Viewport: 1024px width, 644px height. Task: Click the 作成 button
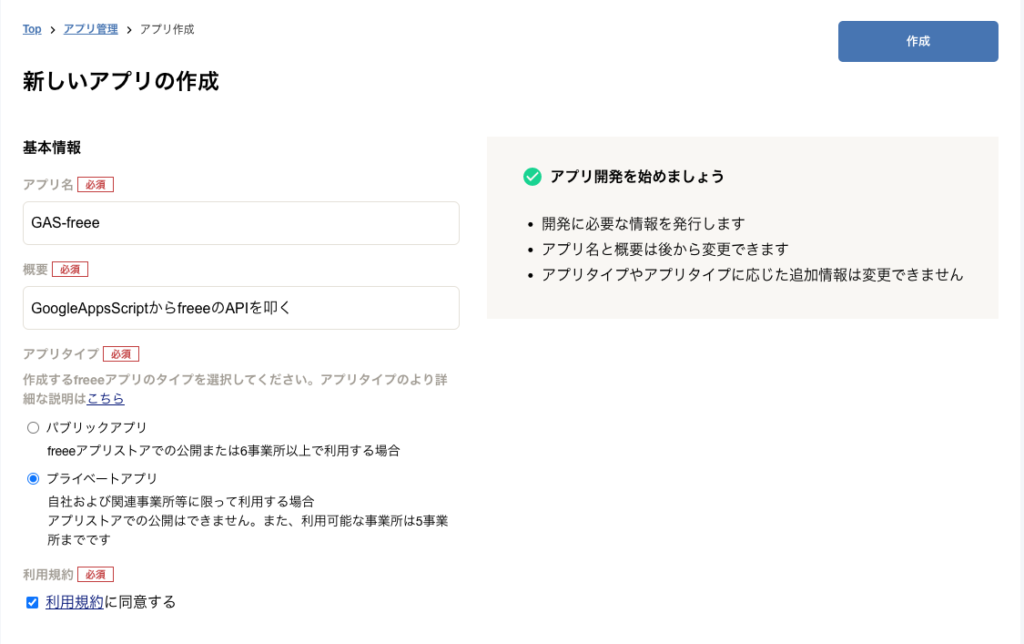click(x=917, y=41)
